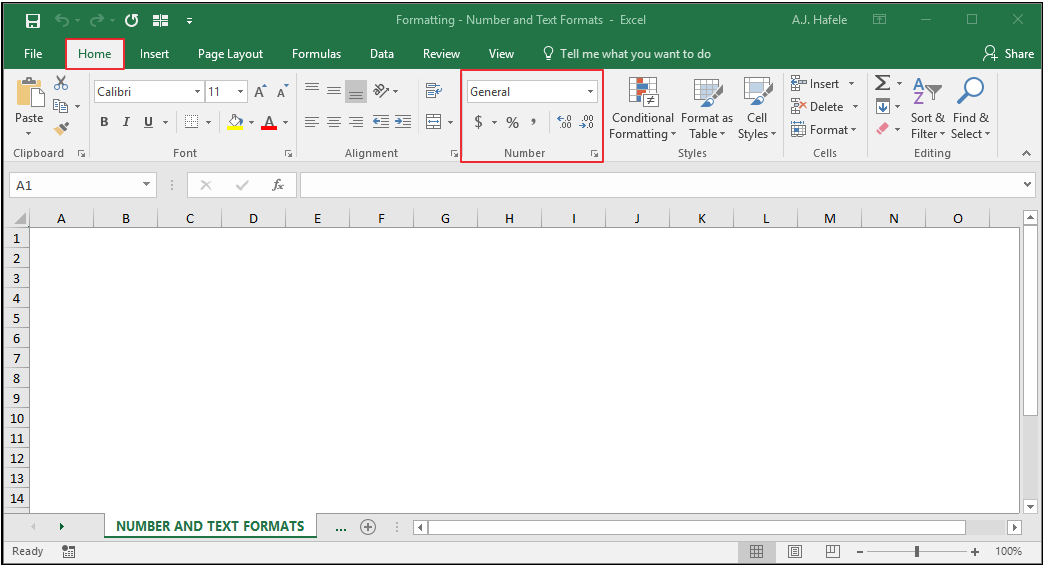1047x569 pixels.
Task: Click the Insert Function fx button
Action: coord(278,185)
